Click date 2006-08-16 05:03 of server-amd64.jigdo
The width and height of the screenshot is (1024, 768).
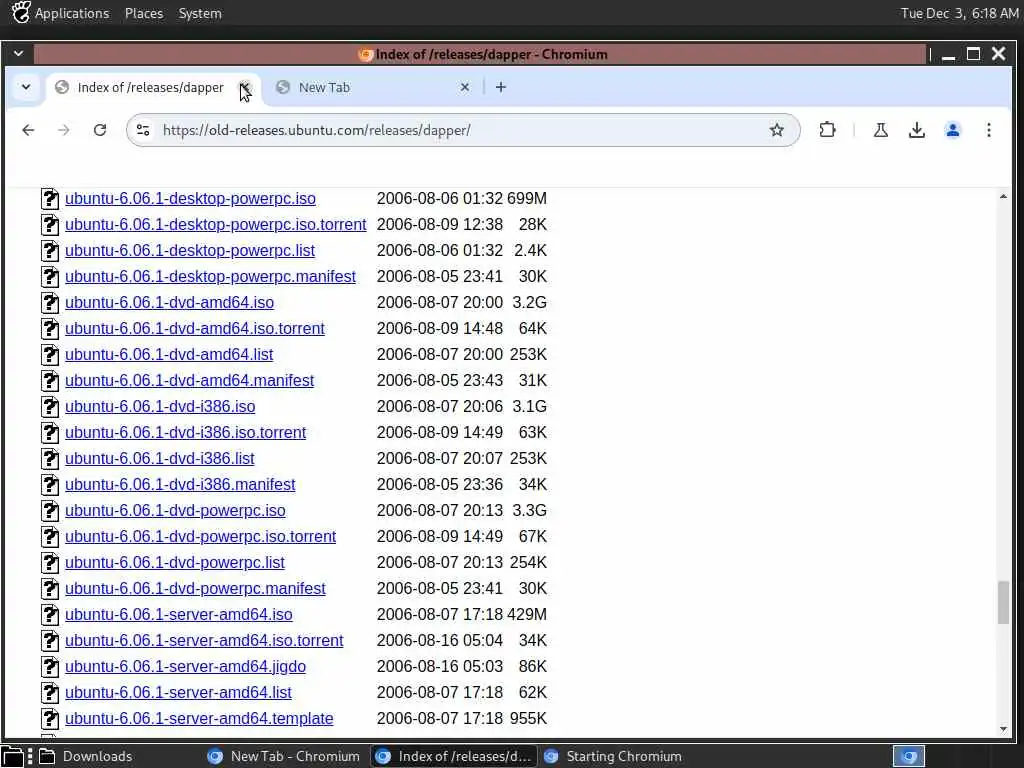click(440, 667)
